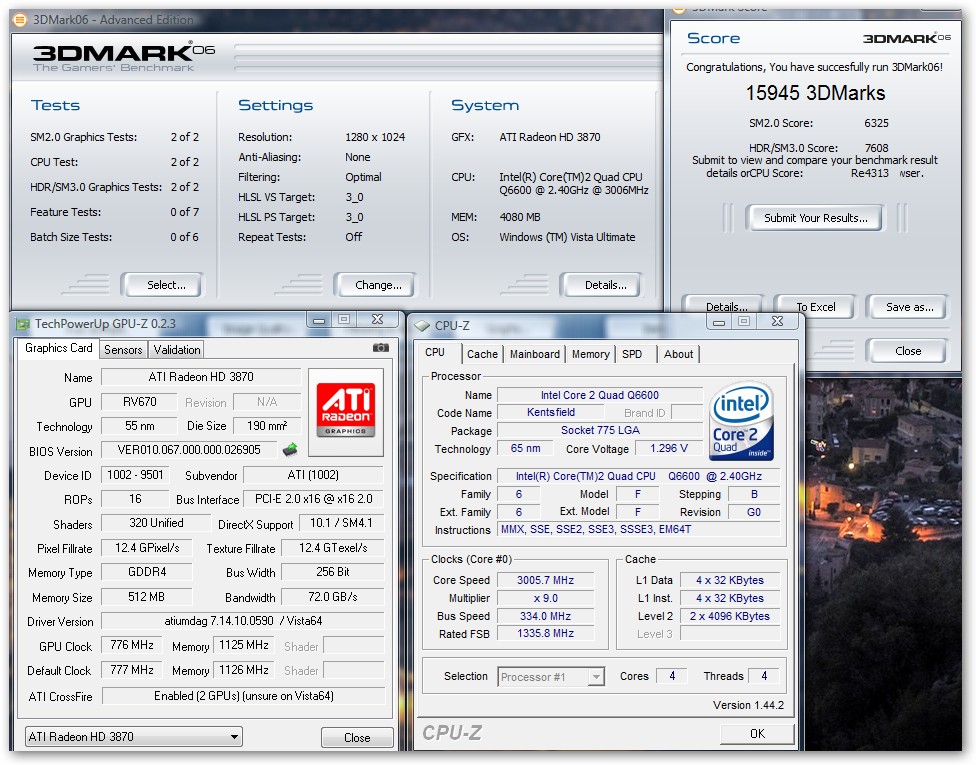Click the camera screenshot icon in GPU-Z
976x765 pixels.
point(381,348)
